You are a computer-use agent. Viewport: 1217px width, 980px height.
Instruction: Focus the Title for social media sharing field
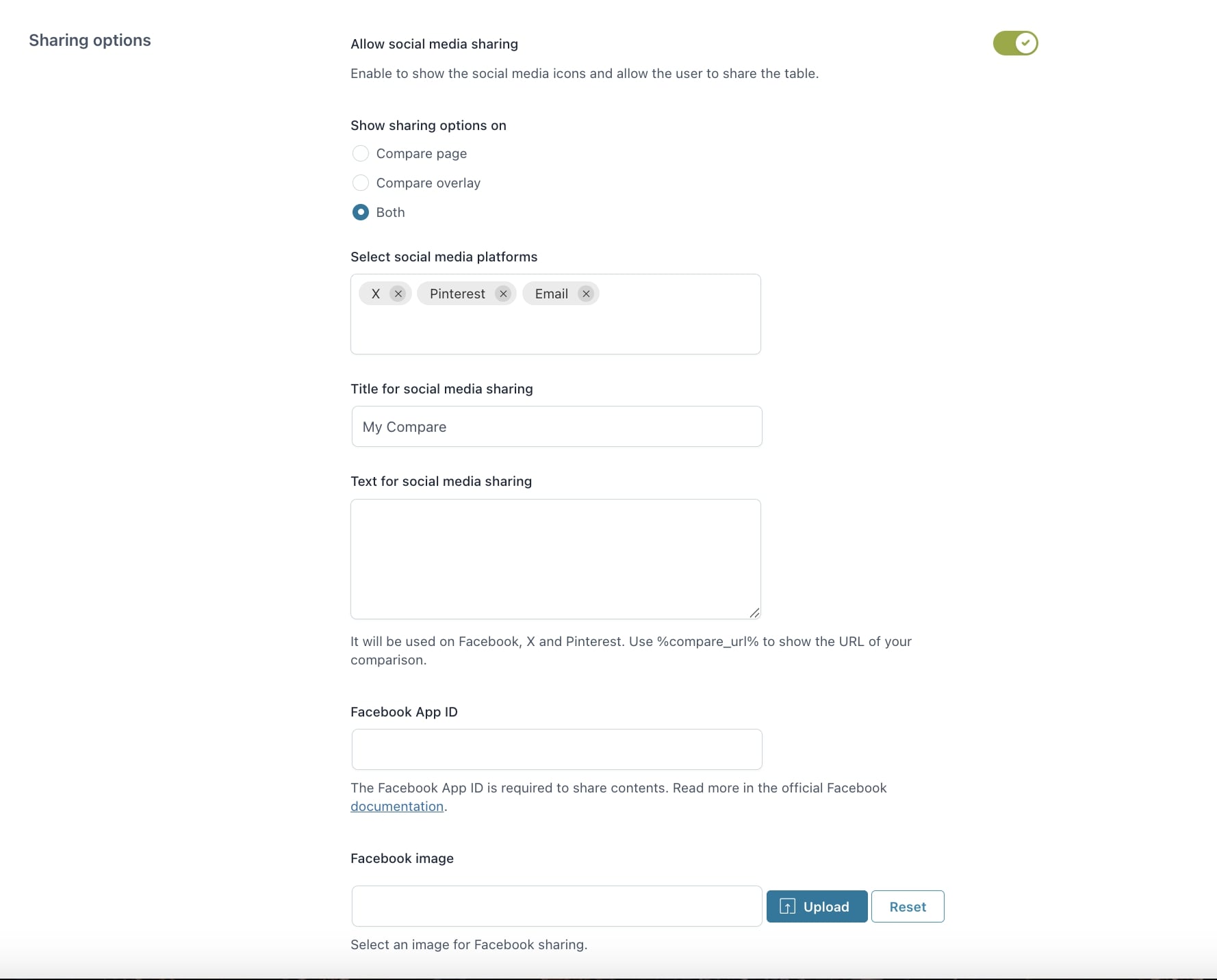click(x=556, y=426)
